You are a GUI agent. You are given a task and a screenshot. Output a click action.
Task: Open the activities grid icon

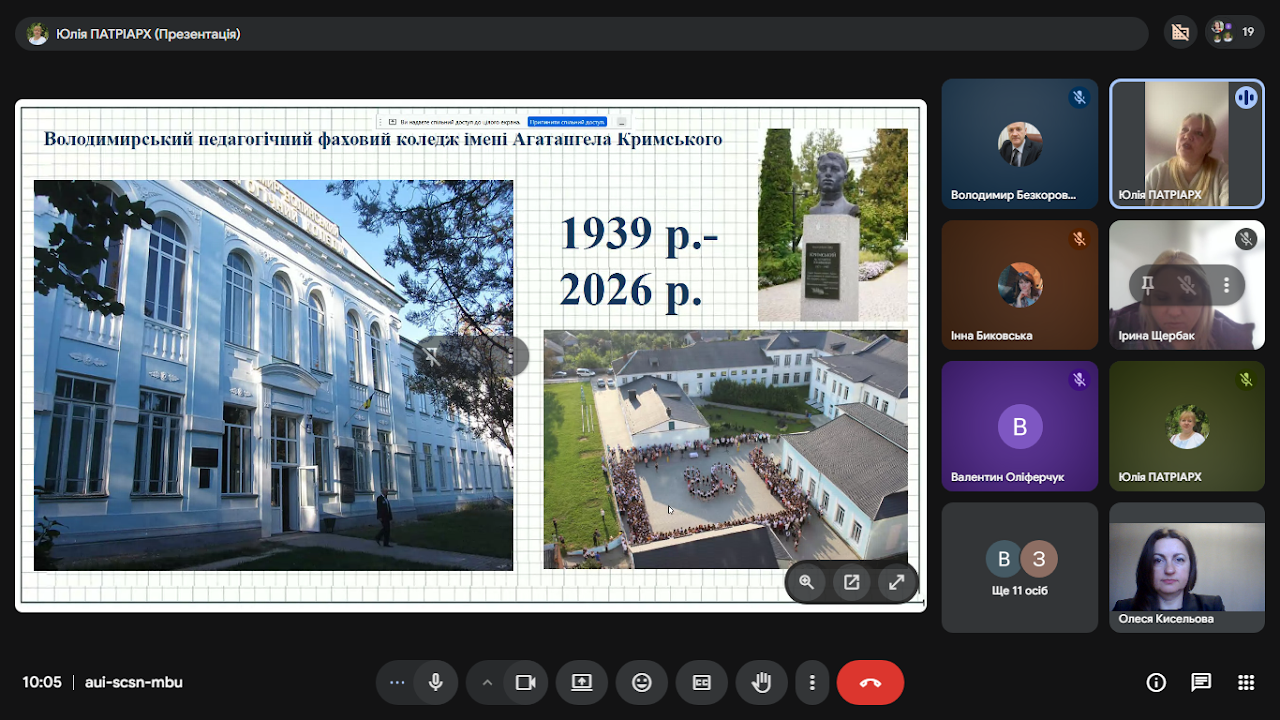[1246, 682]
